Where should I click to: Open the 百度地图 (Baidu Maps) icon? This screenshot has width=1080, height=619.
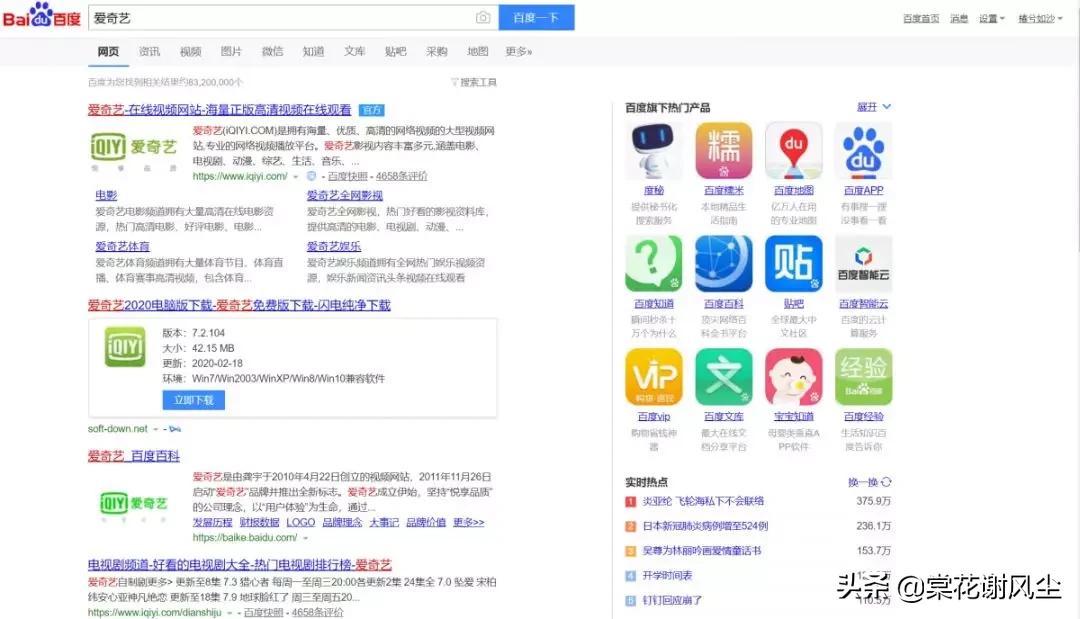tap(793, 151)
